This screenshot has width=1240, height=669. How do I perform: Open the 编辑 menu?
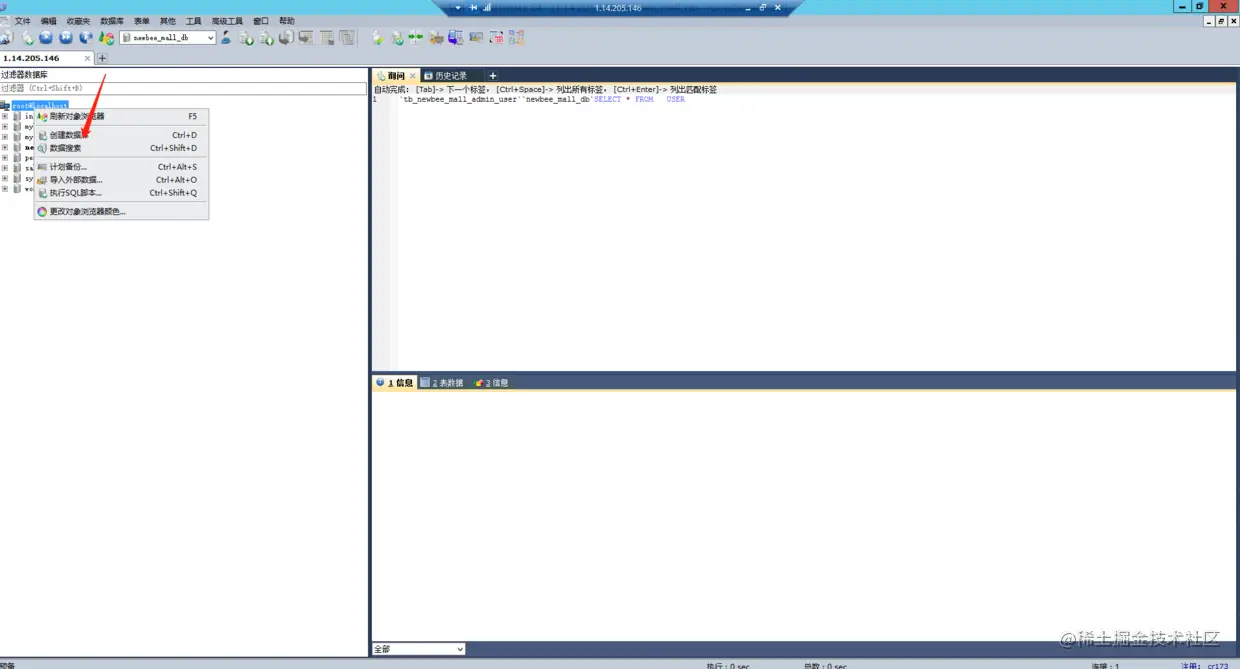pos(48,21)
